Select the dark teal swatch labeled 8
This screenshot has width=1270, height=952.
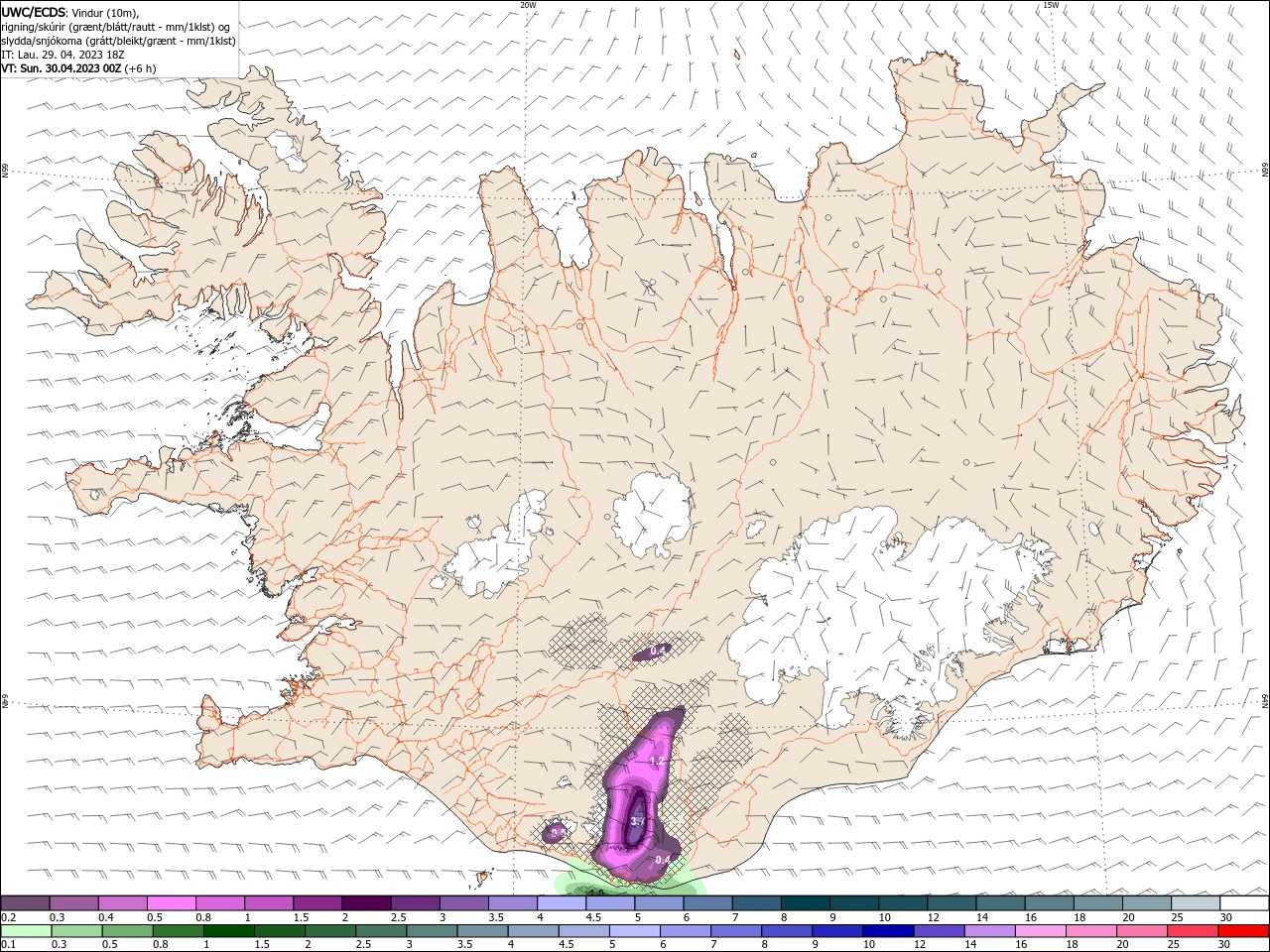805,903
